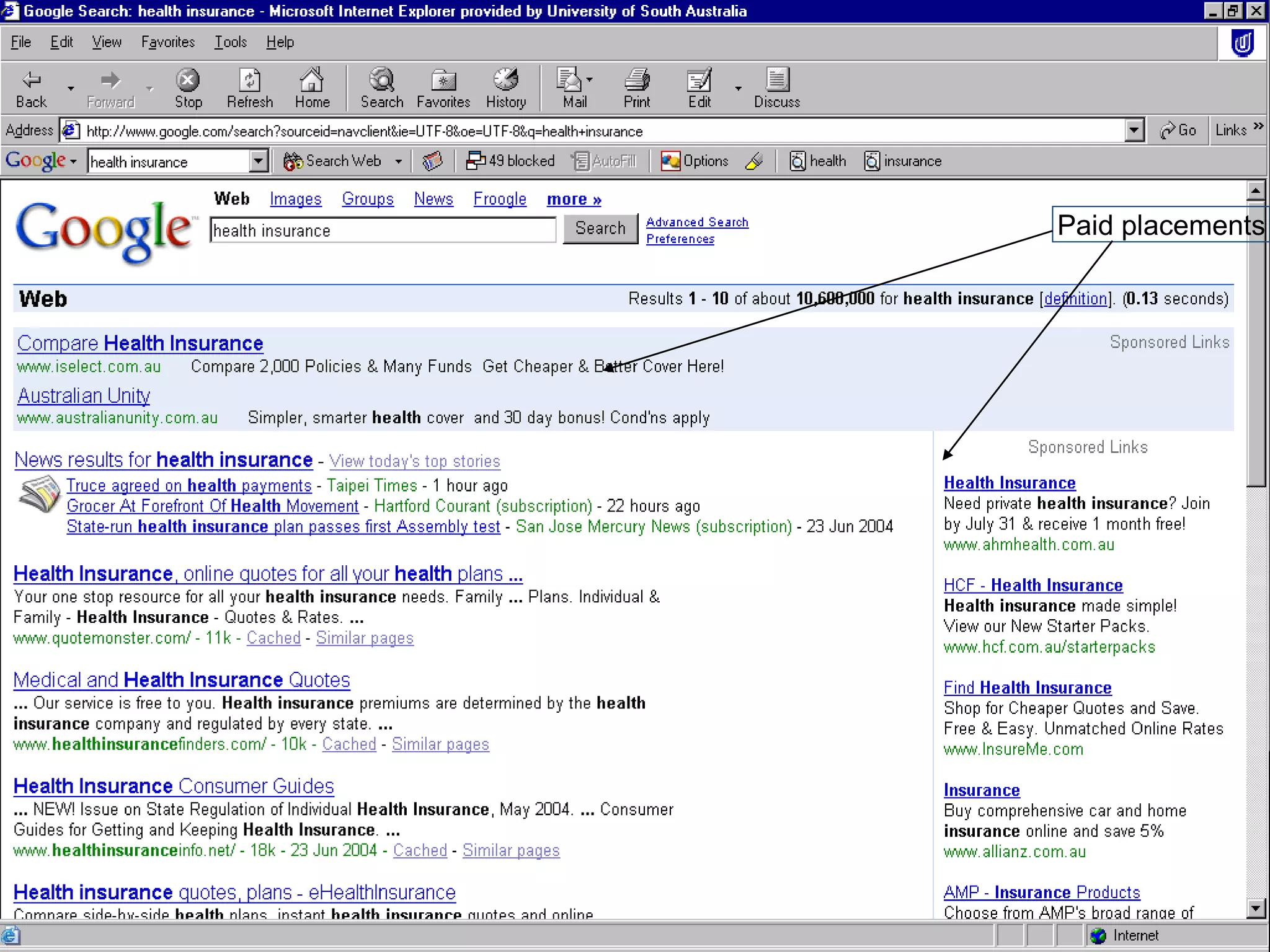Expand the Back button history arrow
Viewport: 1270px width, 952px height.
click(71, 89)
